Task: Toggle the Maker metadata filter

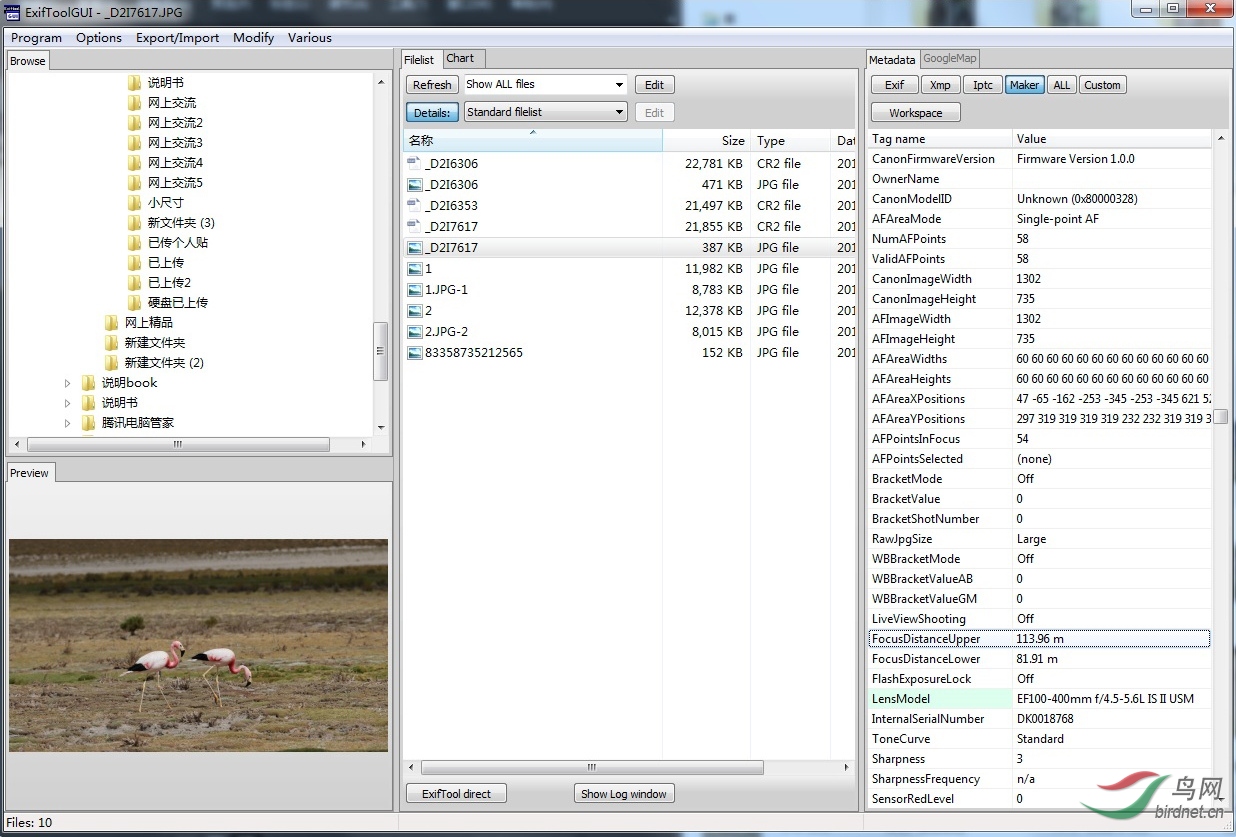Action: (x=1024, y=85)
